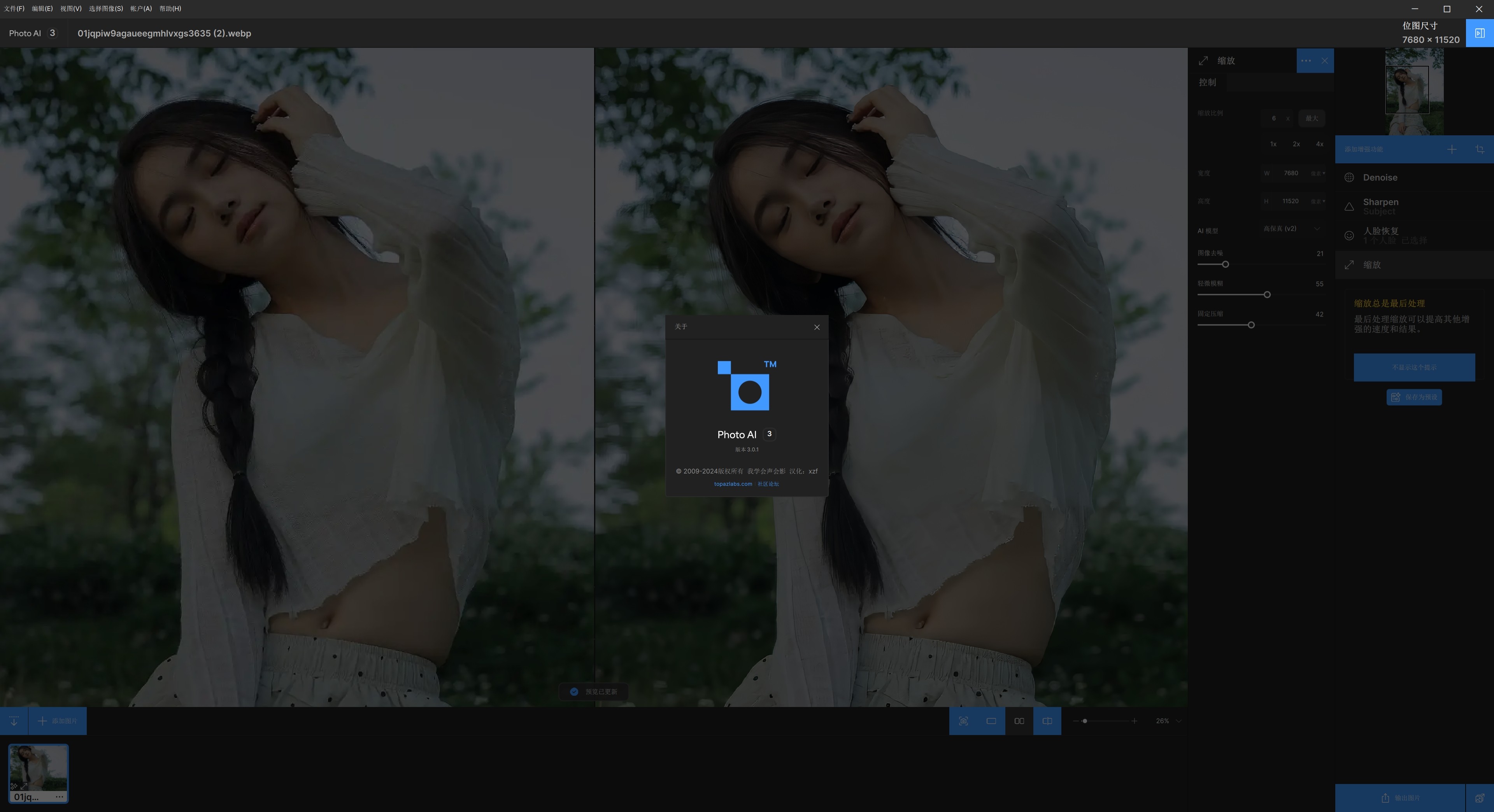Viewport: 1494px width, 812px height.
Task: Click the navigator preview thumbnail
Action: tap(1414, 91)
